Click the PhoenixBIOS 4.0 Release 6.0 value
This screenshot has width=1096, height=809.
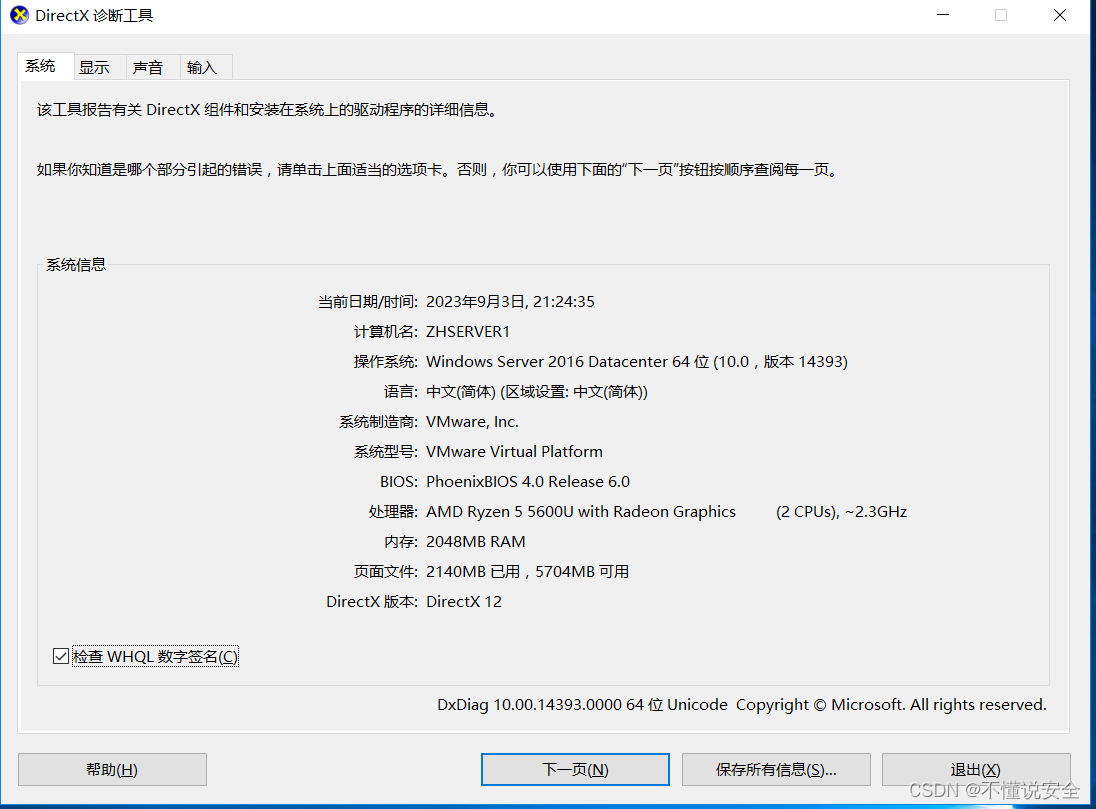pyautogui.click(x=528, y=482)
